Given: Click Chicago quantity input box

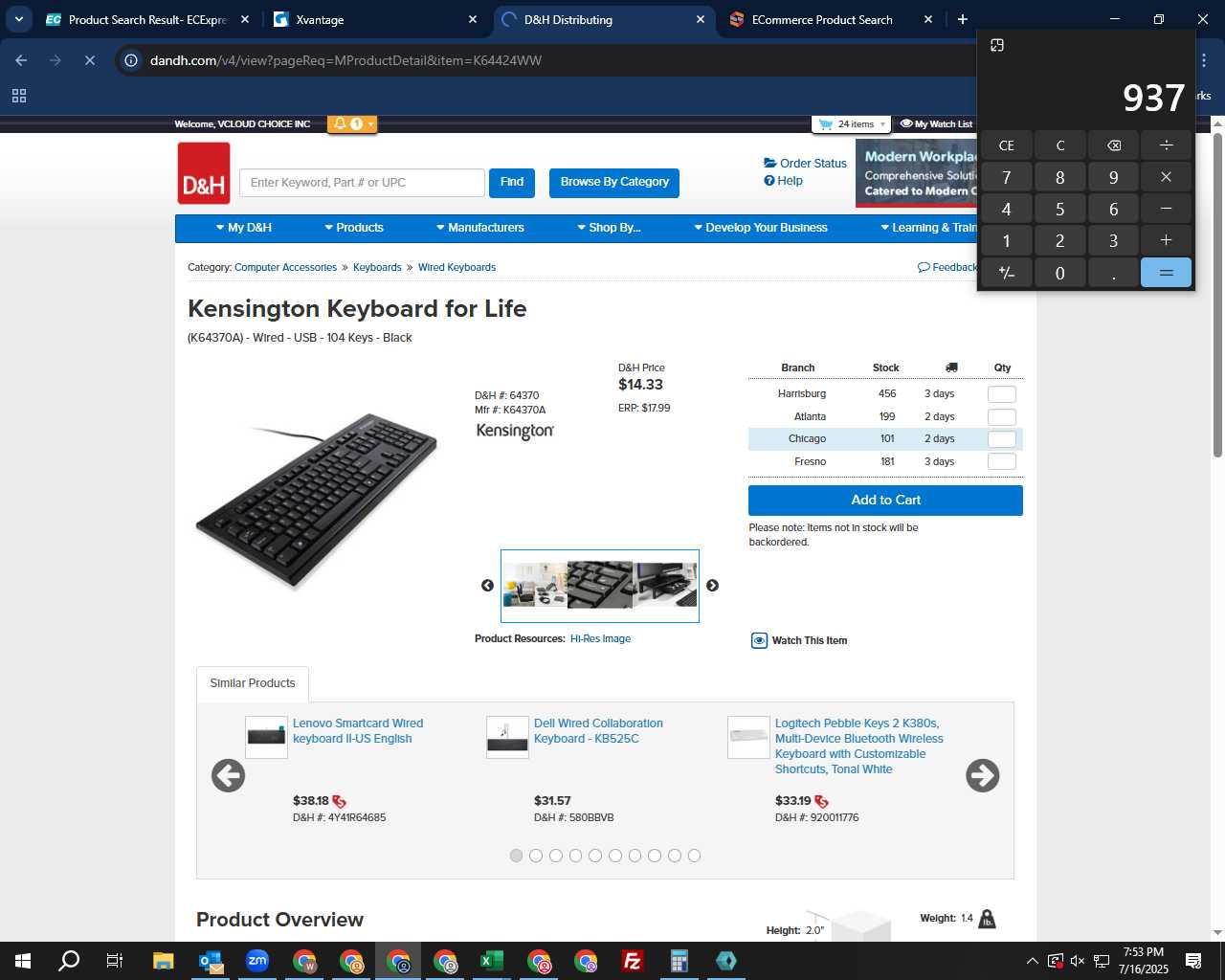Looking at the screenshot, I should click(1001, 439).
